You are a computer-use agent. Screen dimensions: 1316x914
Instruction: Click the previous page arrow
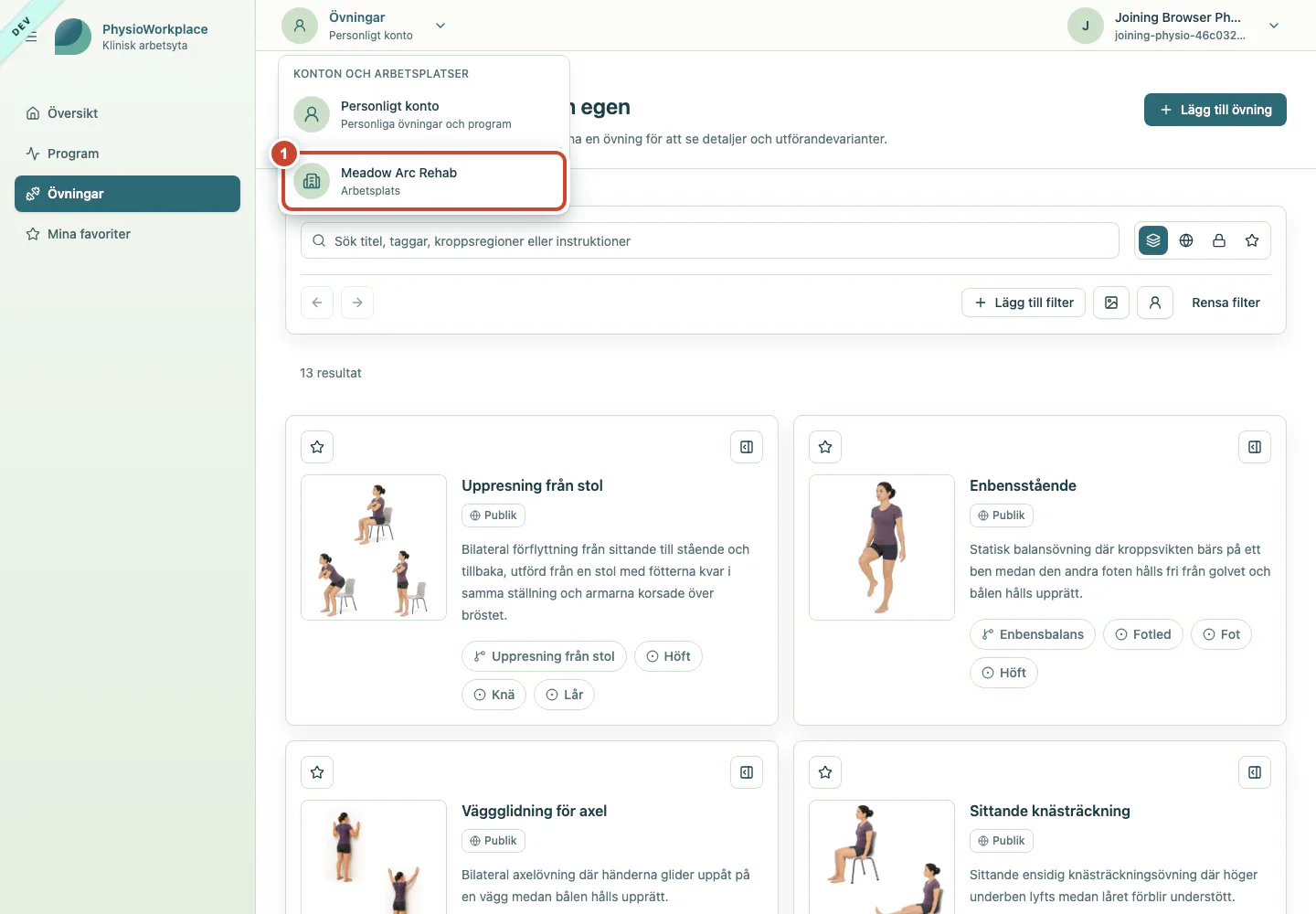[317, 303]
